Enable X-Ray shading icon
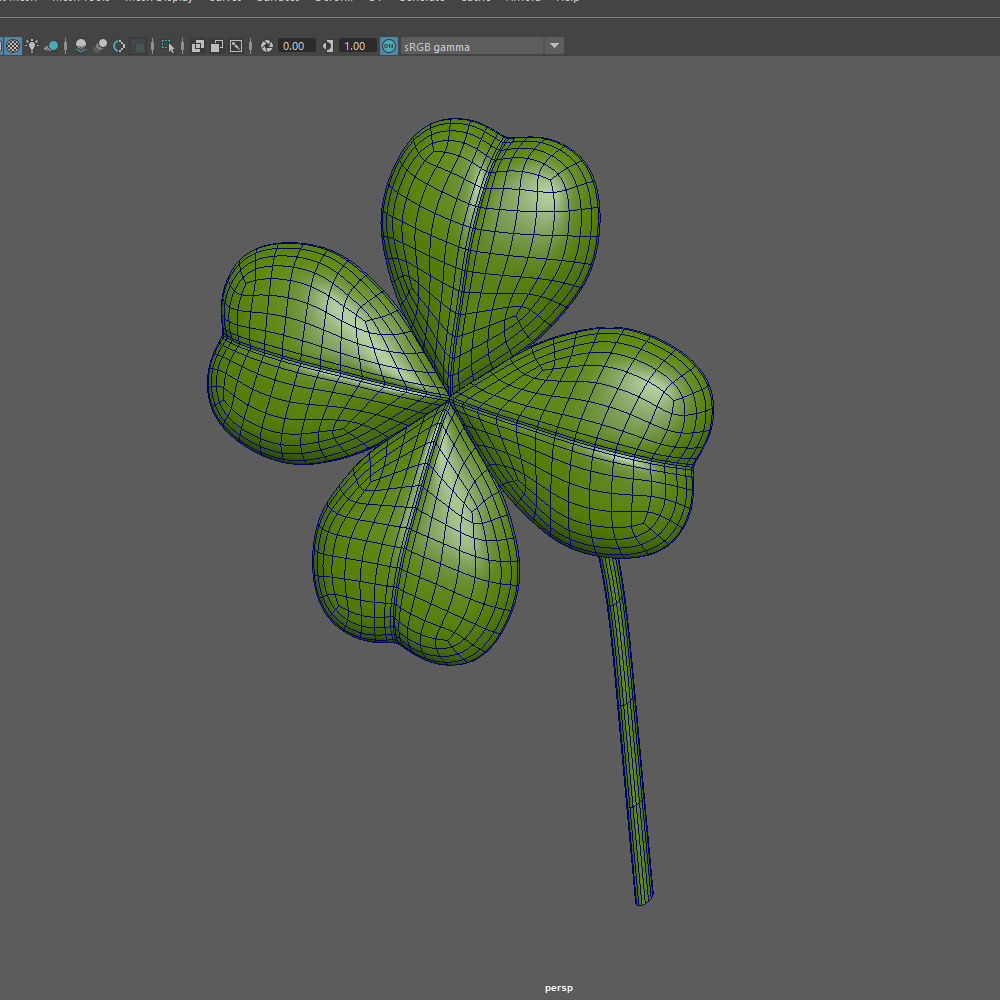Image resolution: width=1000 pixels, height=1000 pixels. 198,46
